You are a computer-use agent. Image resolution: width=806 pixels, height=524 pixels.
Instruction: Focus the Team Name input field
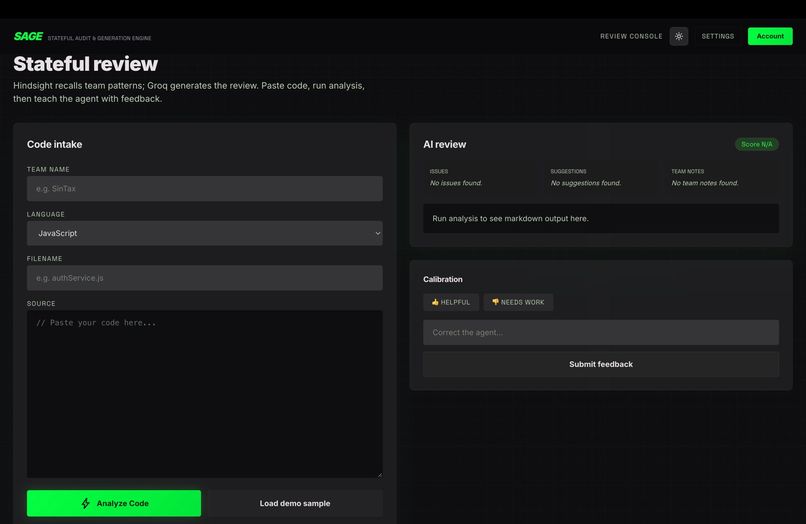[205, 189]
